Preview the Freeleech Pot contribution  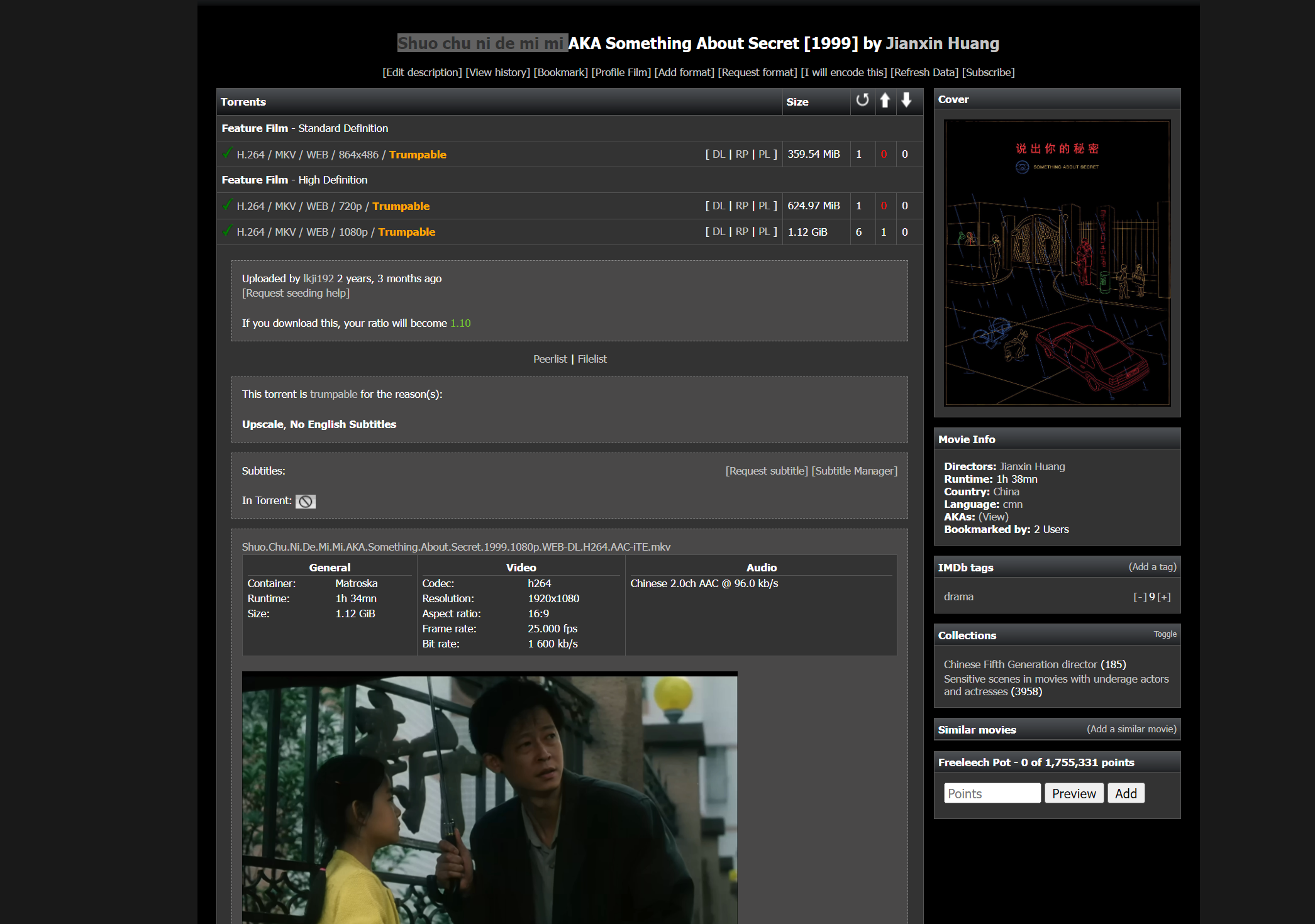(x=1074, y=793)
